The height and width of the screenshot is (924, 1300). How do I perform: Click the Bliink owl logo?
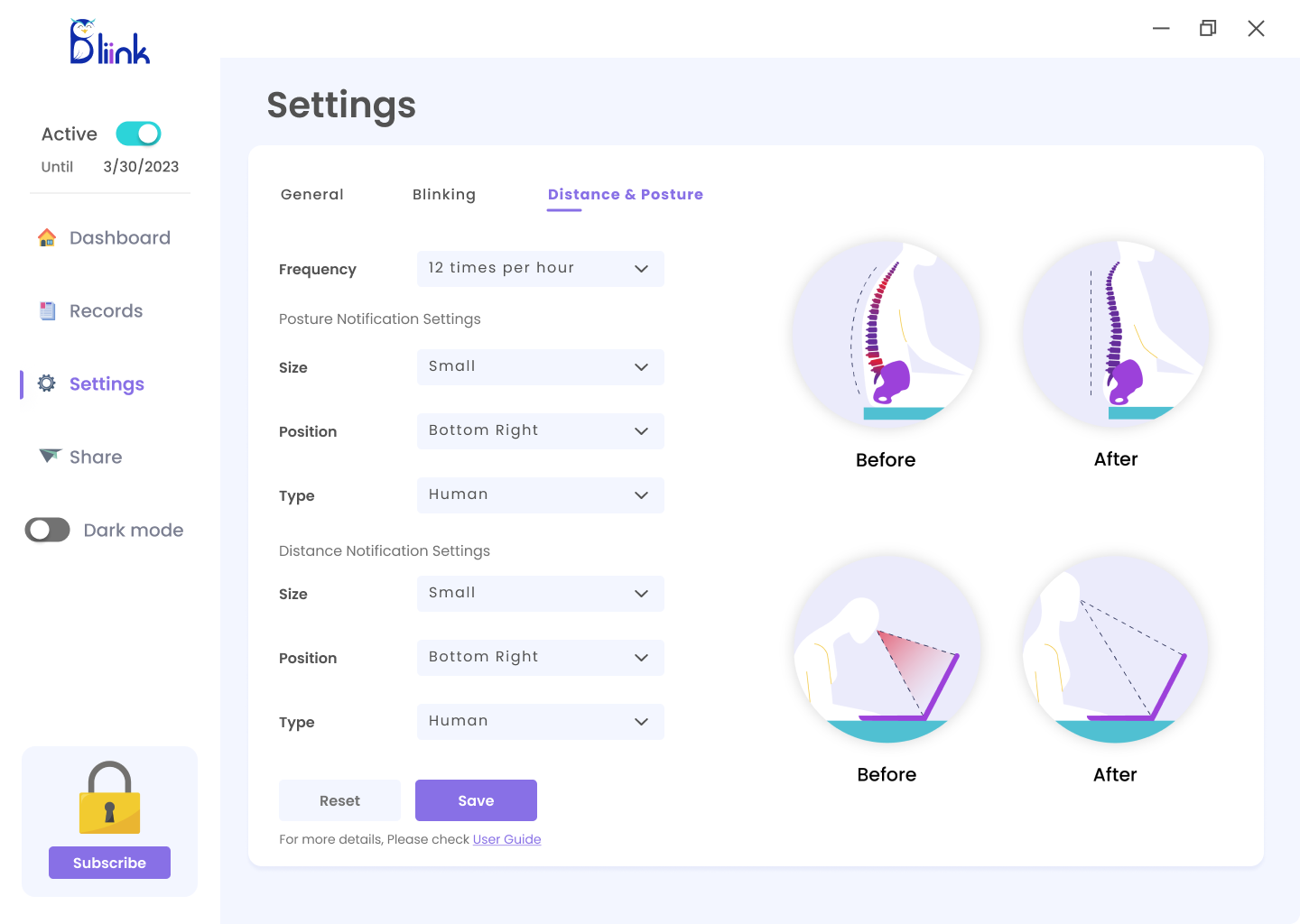pos(109,42)
